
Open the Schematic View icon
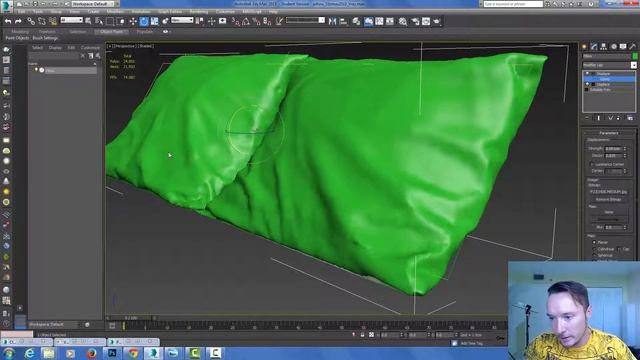[x=390, y=21]
